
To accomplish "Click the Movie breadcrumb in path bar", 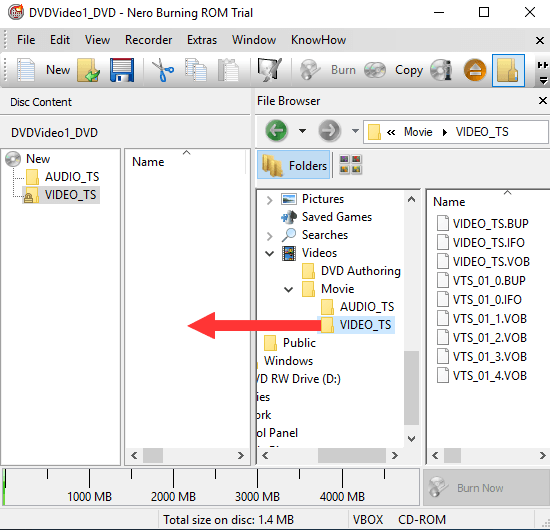I will [x=418, y=132].
